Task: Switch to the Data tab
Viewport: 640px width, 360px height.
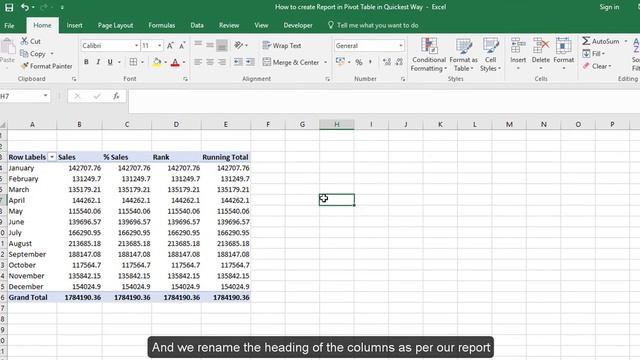Action: [197, 25]
